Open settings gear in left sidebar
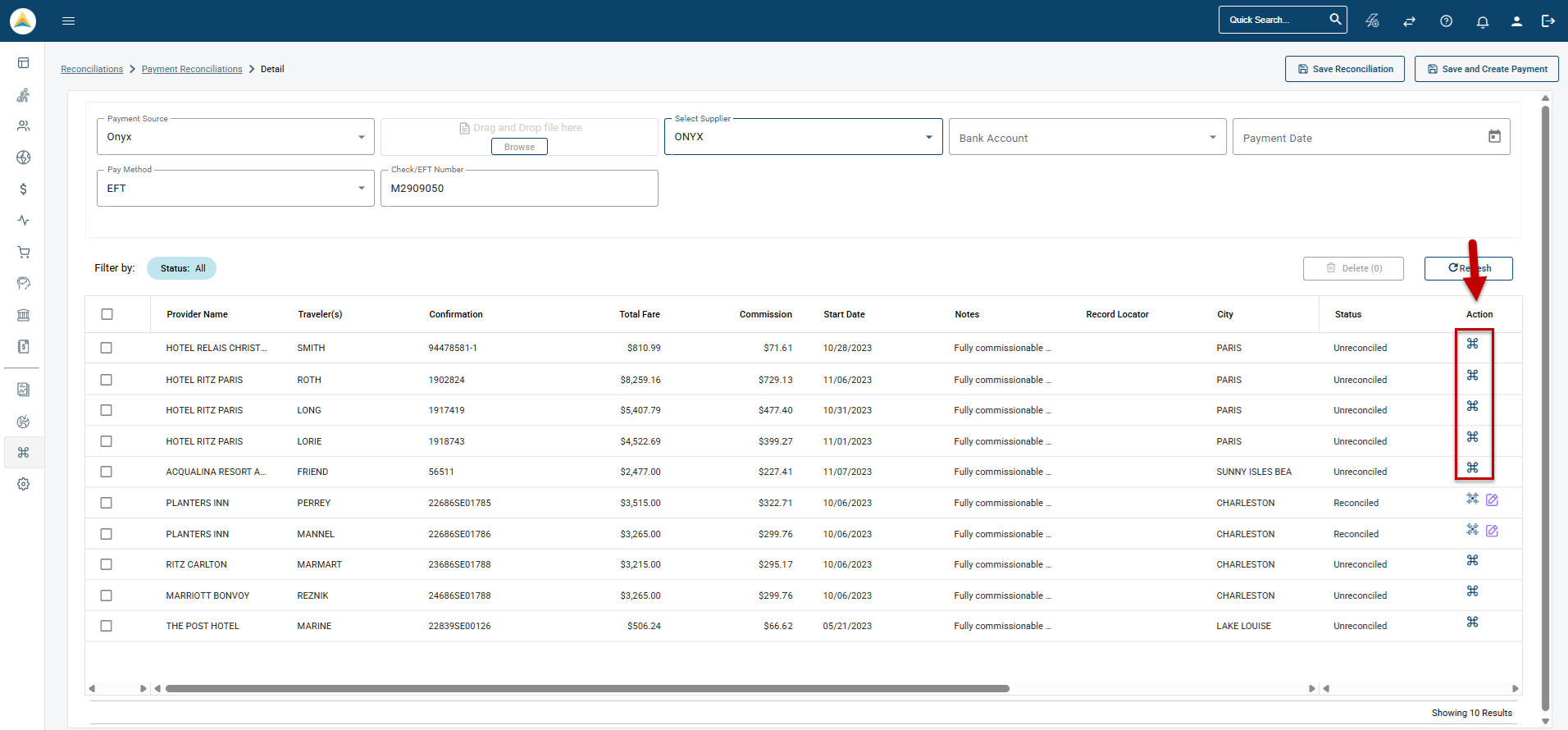 pos(24,484)
